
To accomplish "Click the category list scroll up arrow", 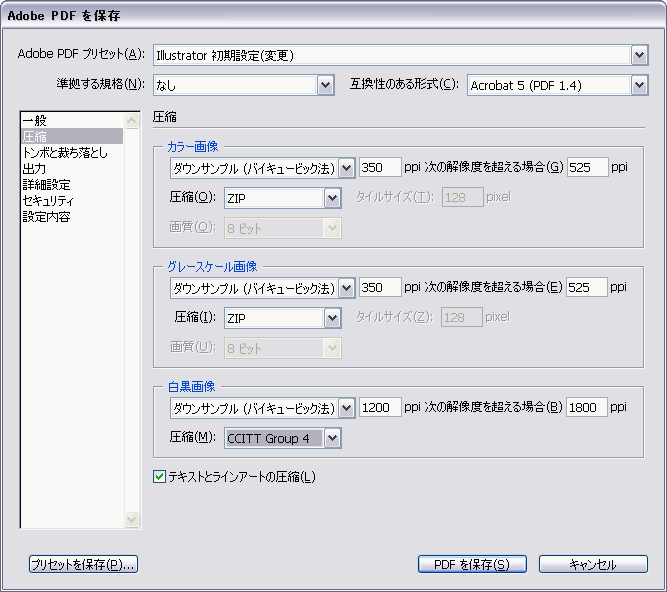I will [132, 121].
